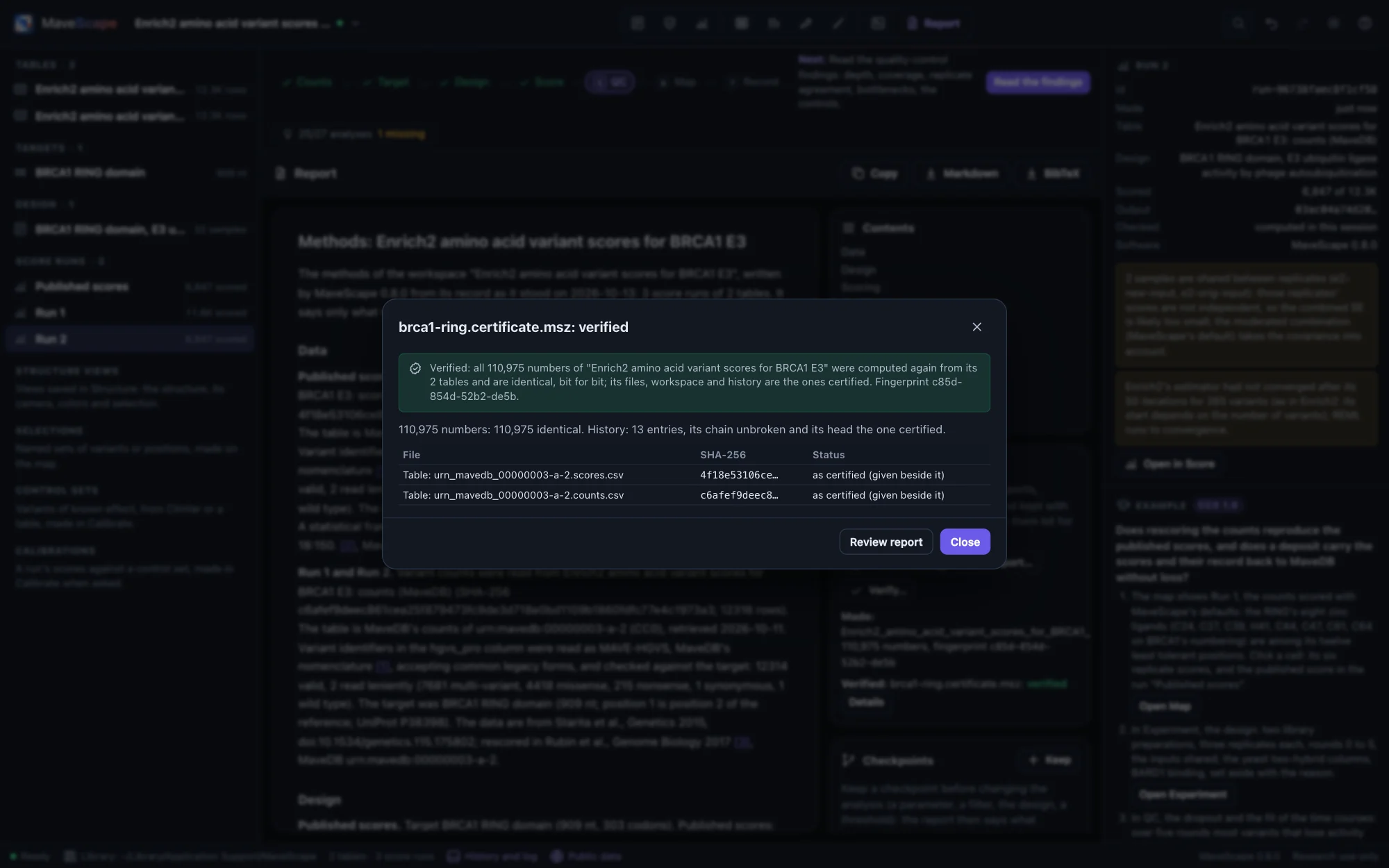Screen dimensions: 1389x868
Task: Click the green Verified confirmation message
Action: tap(694, 383)
